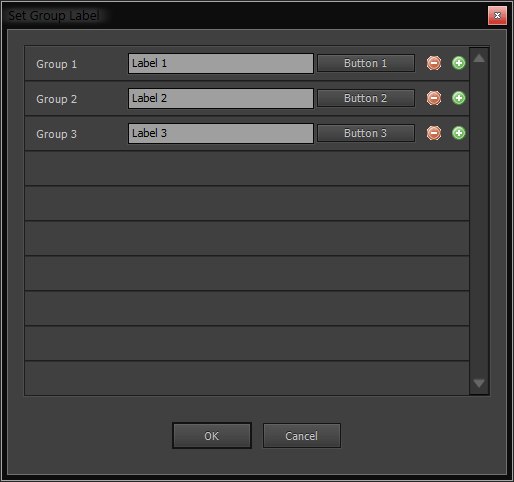514x482 pixels.
Task: Select the Group 3 row label
Action: coord(56,134)
